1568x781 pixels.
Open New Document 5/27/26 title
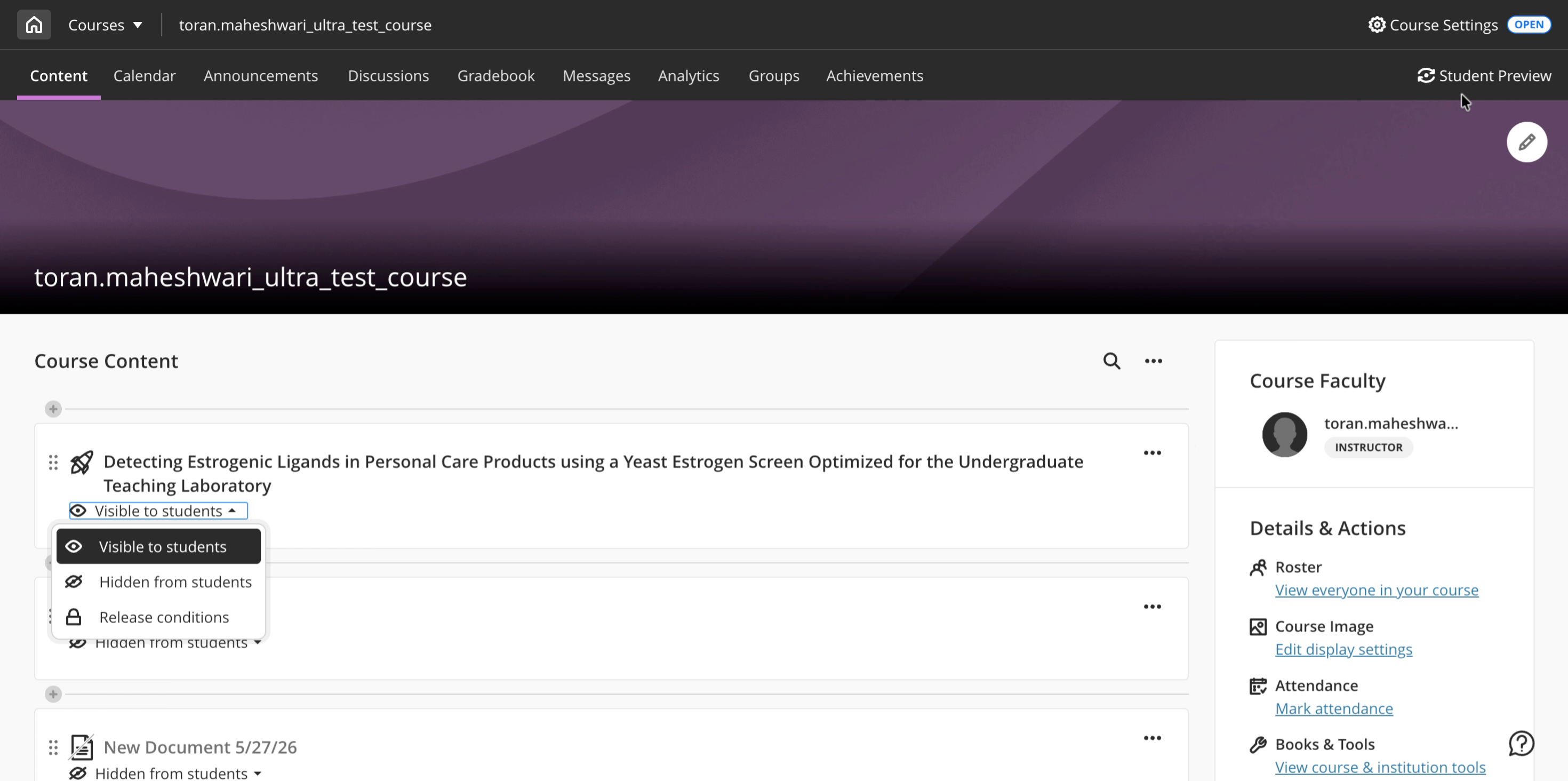[199, 747]
